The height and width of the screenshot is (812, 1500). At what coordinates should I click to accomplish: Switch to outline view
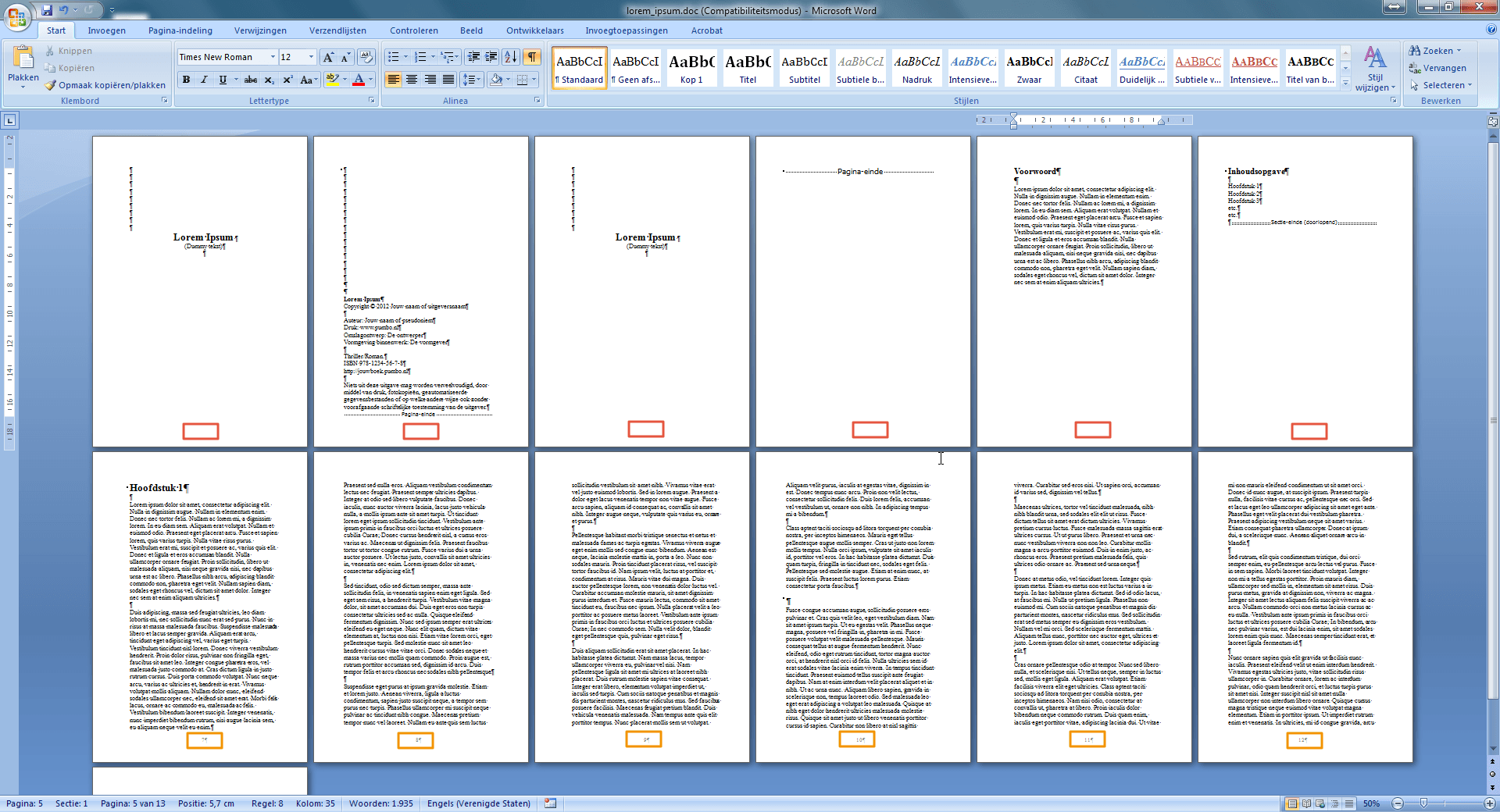click(x=1334, y=803)
